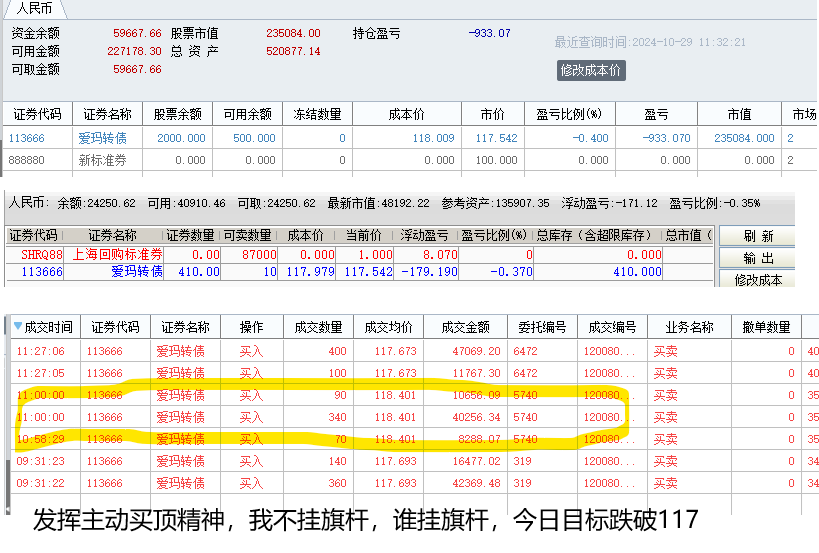Sort top table by 盈亏比例(%) header
819x553 pixels.
pos(569,114)
